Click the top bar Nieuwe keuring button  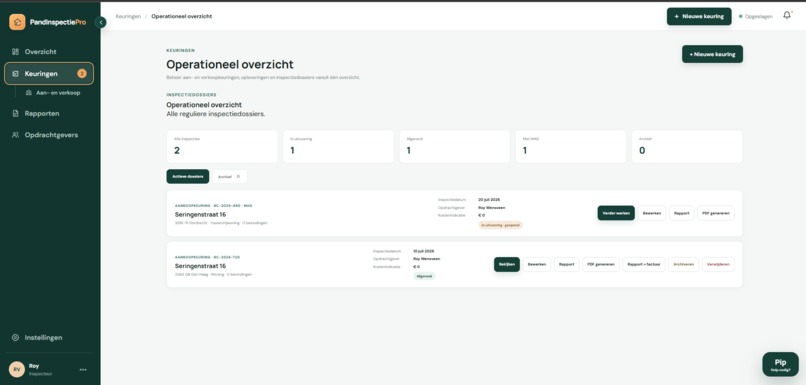[699, 16]
